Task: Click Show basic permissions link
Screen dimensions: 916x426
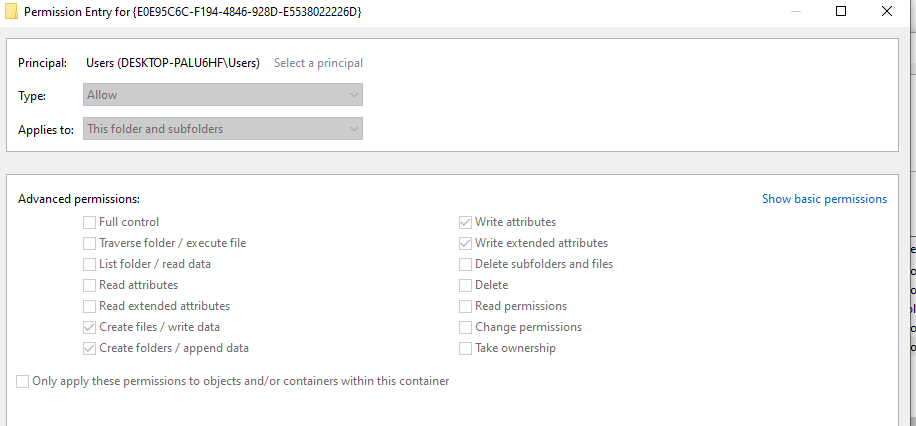Action: tap(824, 199)
